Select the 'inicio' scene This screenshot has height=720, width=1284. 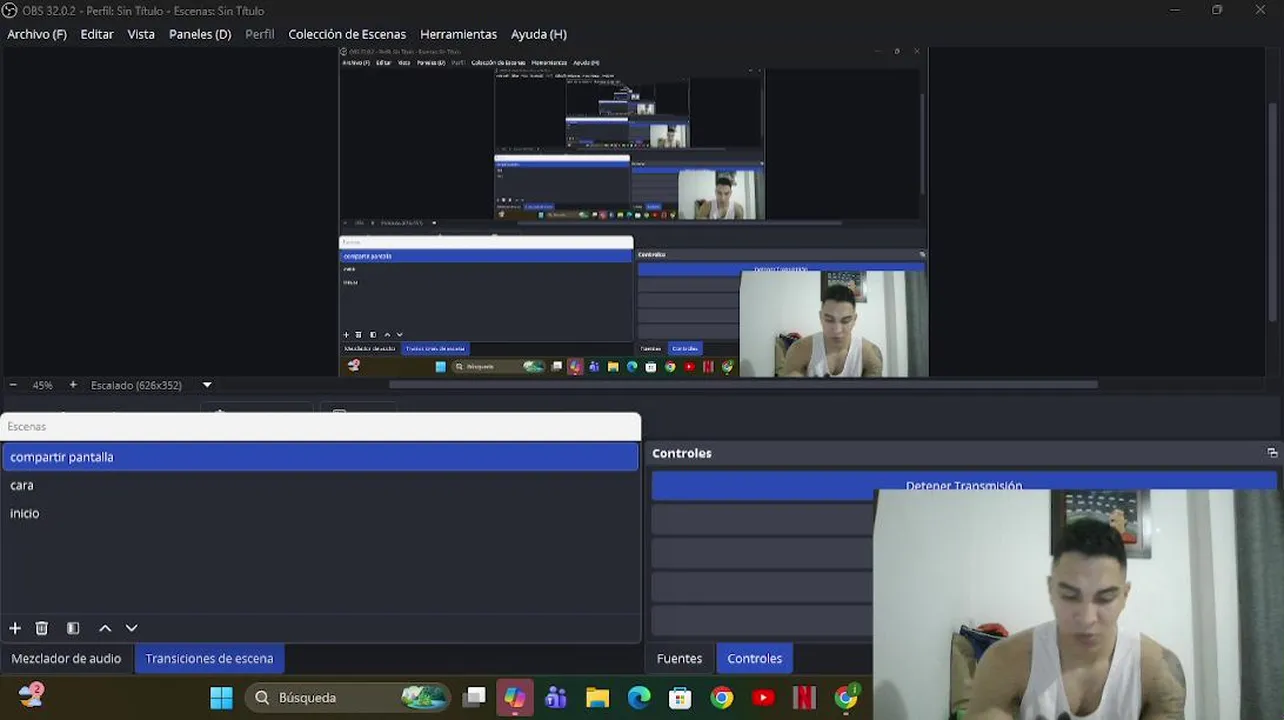(x=320, y=513)
